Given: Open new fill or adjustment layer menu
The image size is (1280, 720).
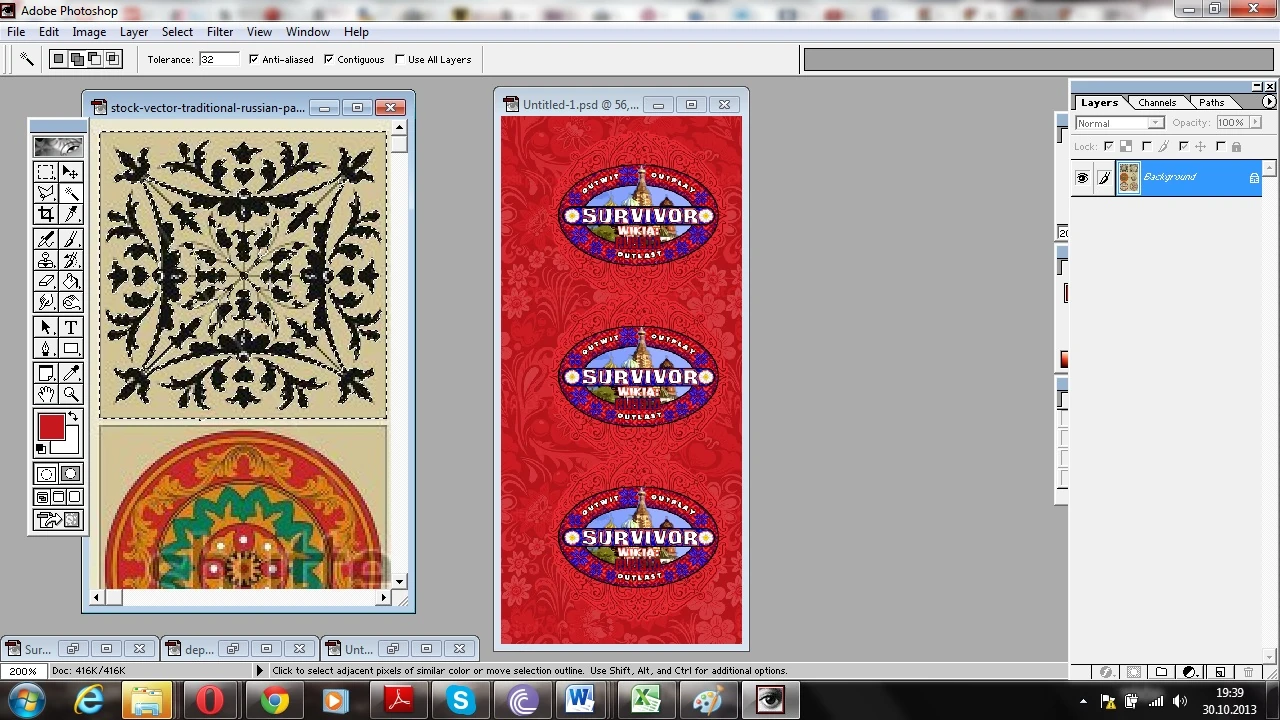Looking at the screenshot, I should (x=1190, y=672).
